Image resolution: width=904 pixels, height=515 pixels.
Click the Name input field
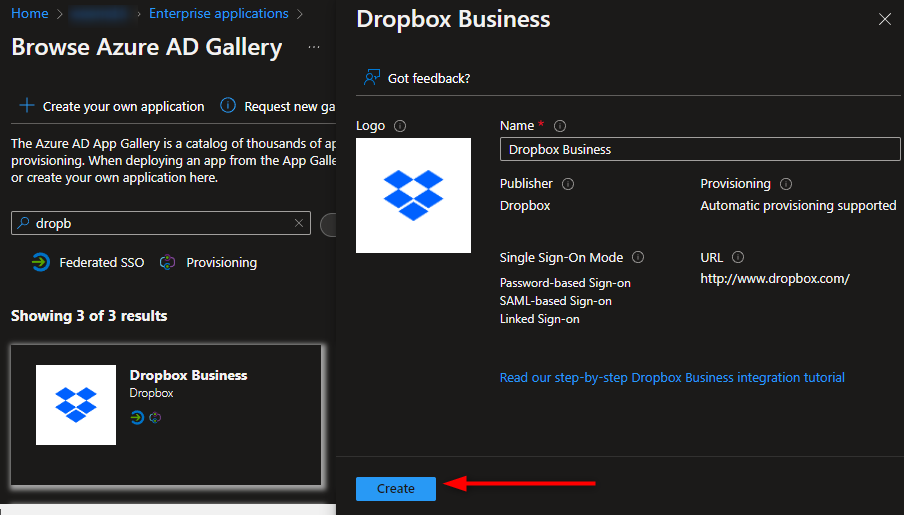pyautogui.click(x=700, y=149)
